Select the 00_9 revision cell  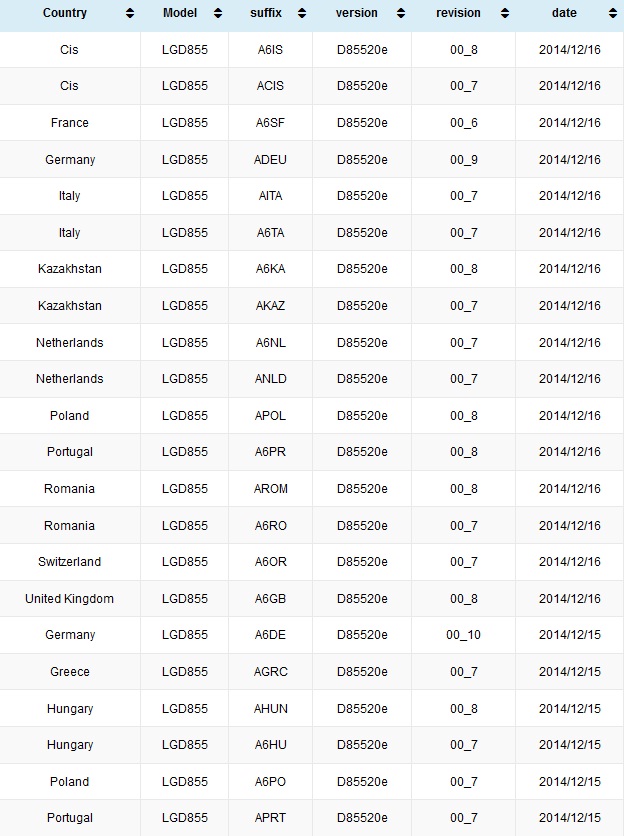click(x=463, y=159)
